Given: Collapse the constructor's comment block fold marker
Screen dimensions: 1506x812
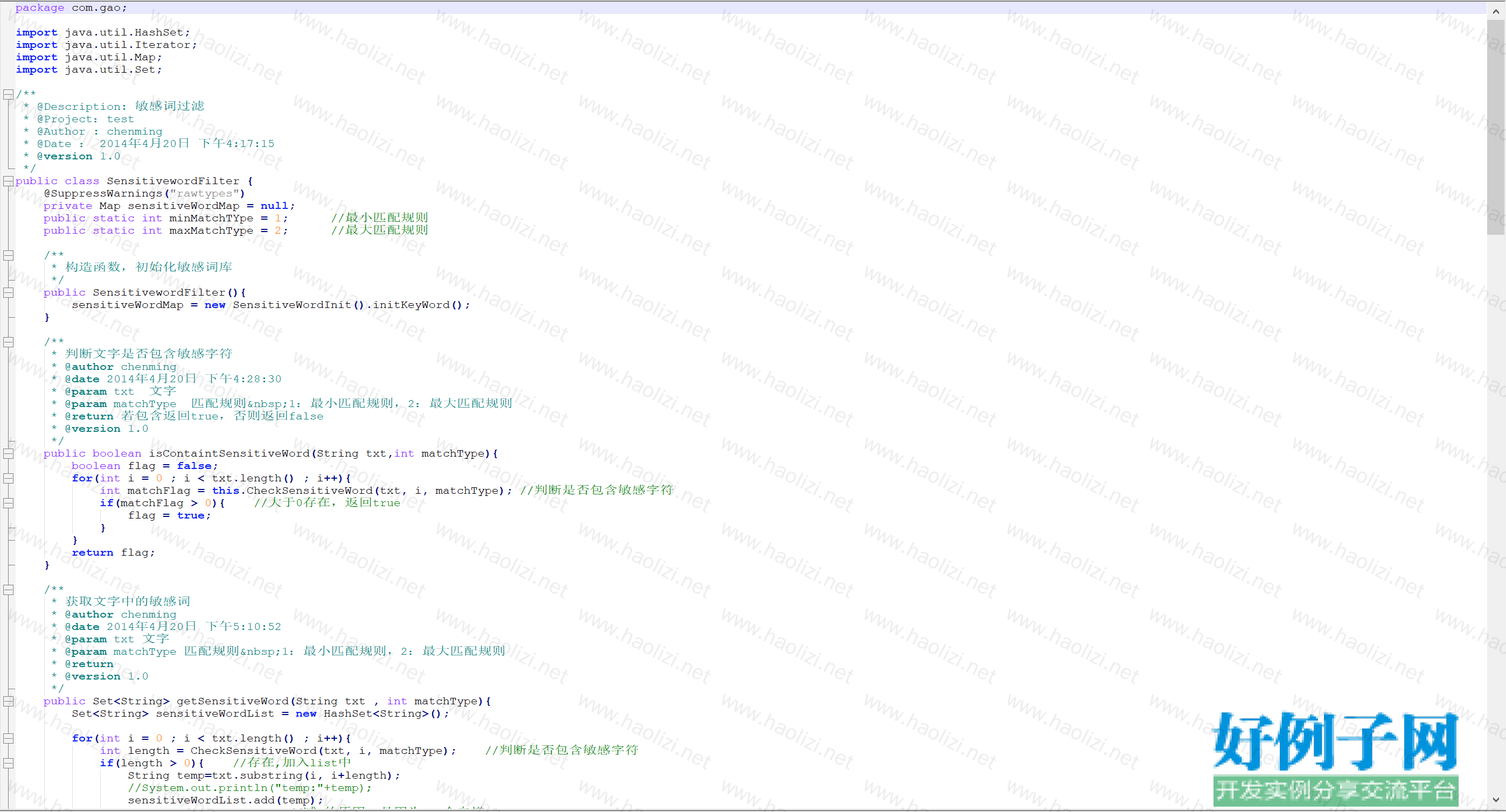Looking at the screenshot, I should [8, 255].
